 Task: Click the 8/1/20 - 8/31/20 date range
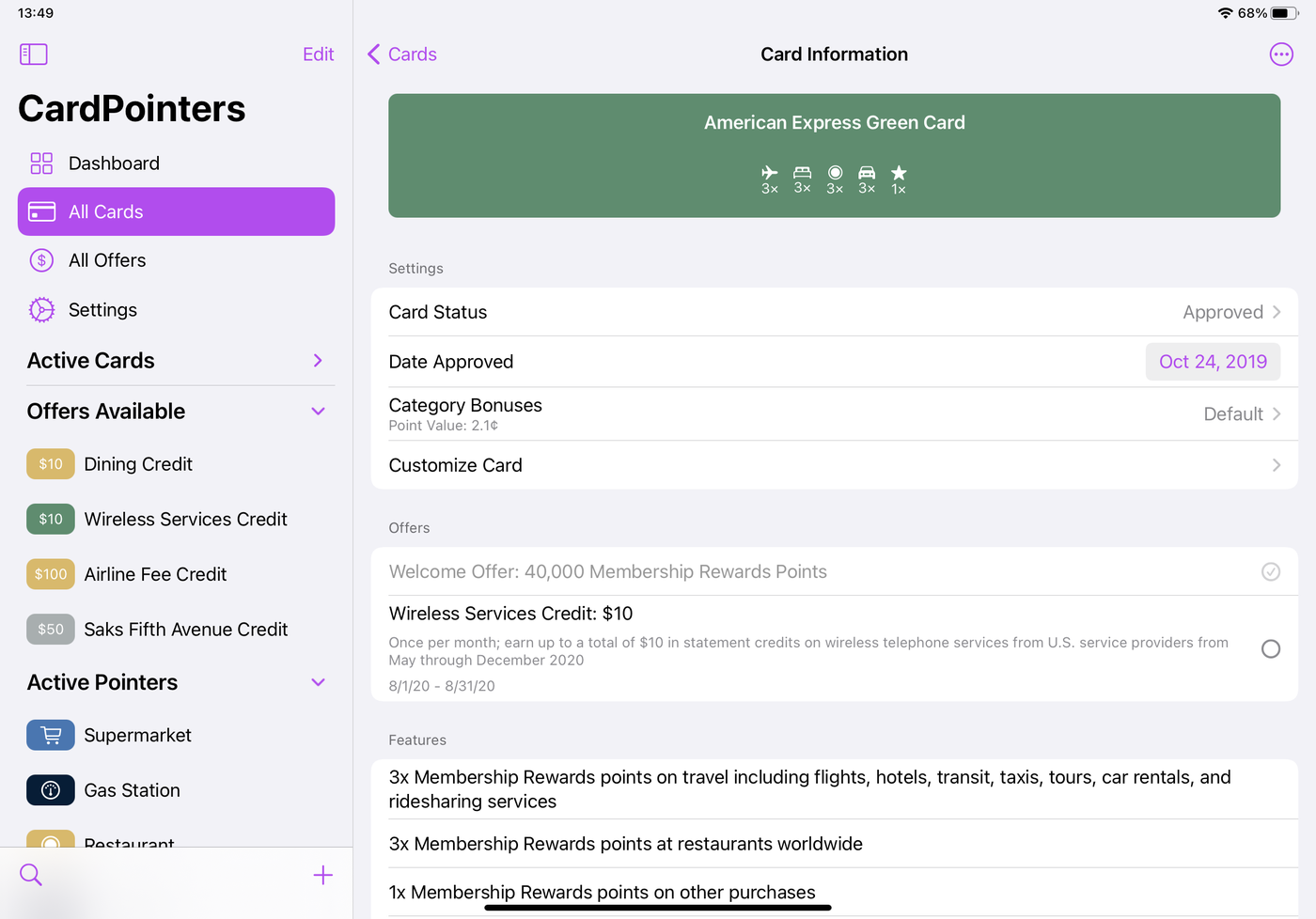click(442, 686)
